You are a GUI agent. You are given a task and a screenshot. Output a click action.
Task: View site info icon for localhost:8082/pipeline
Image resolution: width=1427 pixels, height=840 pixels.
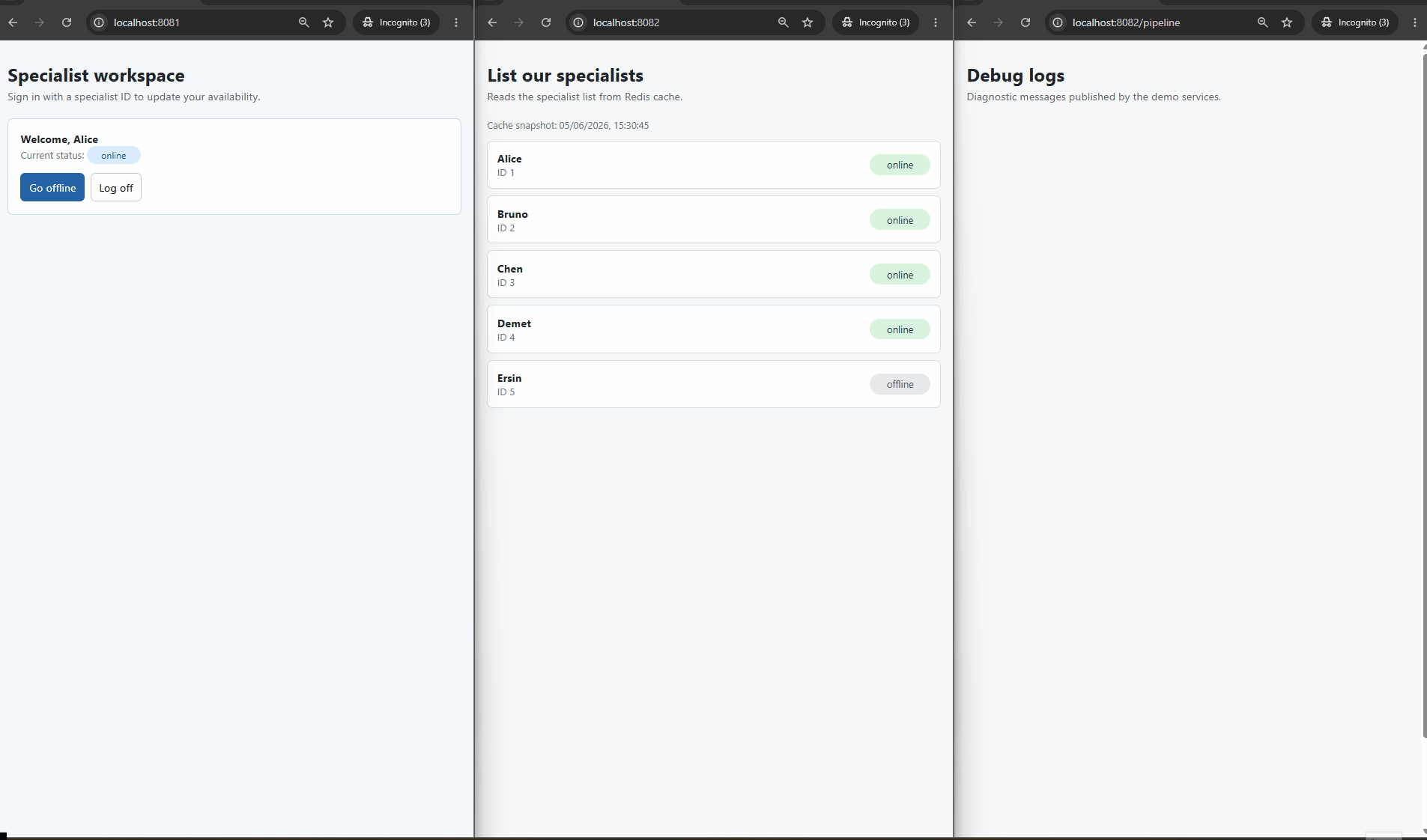(x=1058, y=22)
